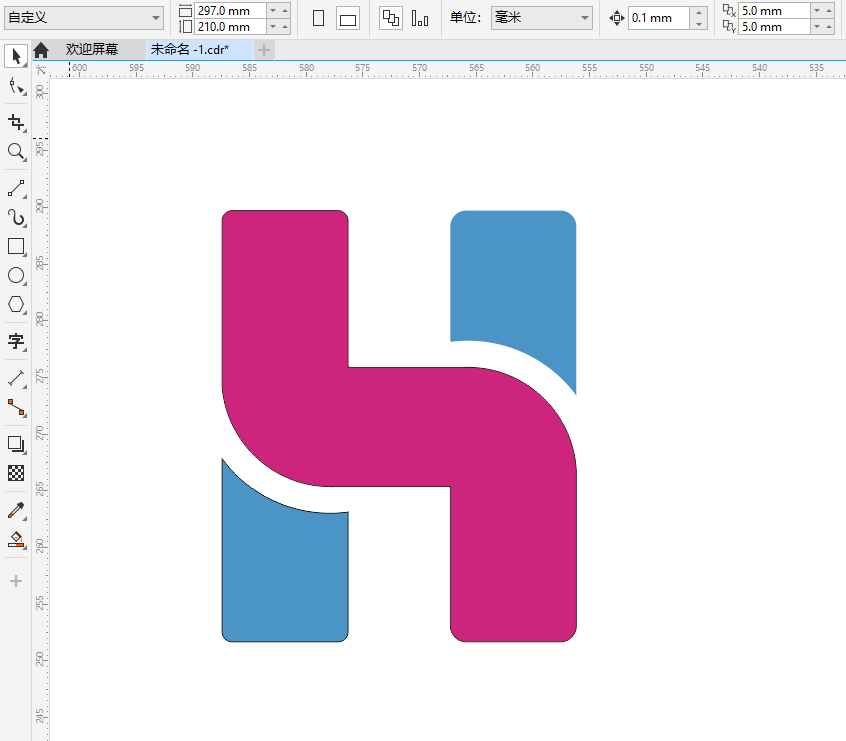Image resolution: width=846 pixels, height=741 pixels.
Task: Add a new document tab
Action: (264, 50)
